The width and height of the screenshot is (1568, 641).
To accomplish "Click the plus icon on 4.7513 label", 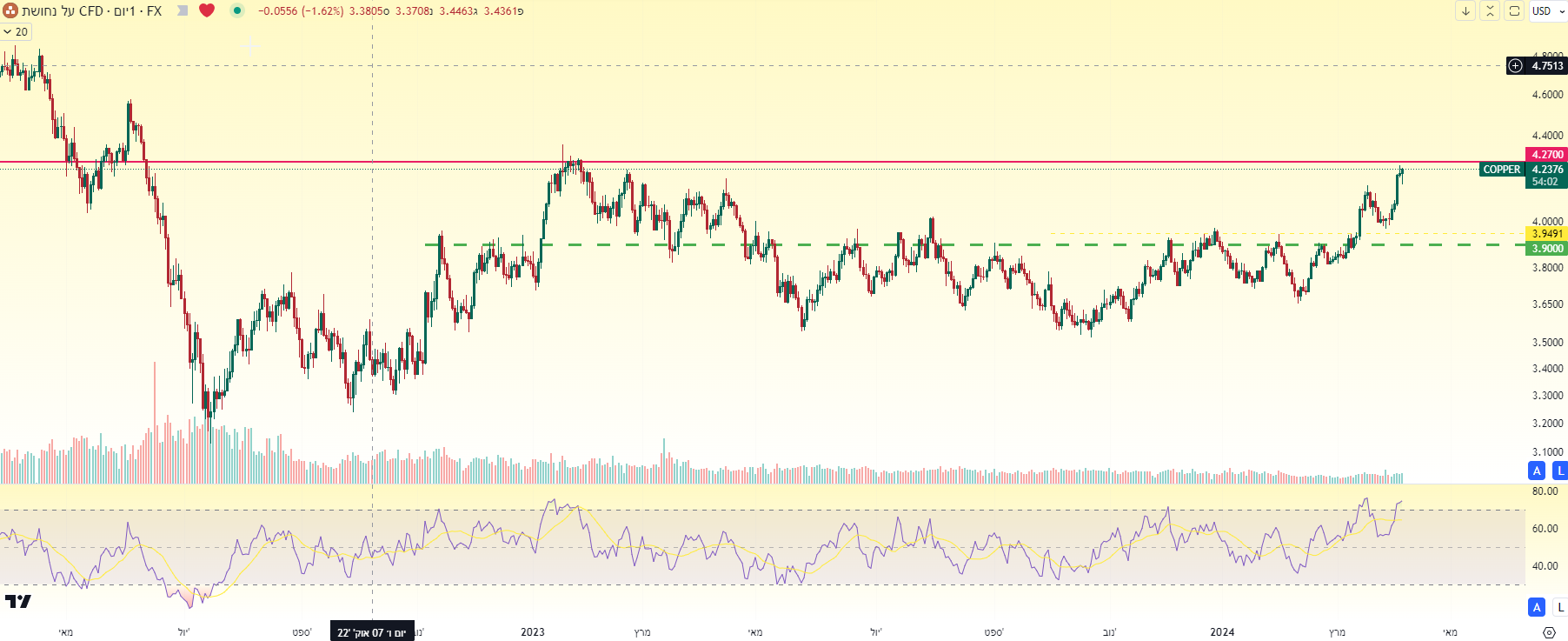I will pyautogui.click(x=1516, y=65).
